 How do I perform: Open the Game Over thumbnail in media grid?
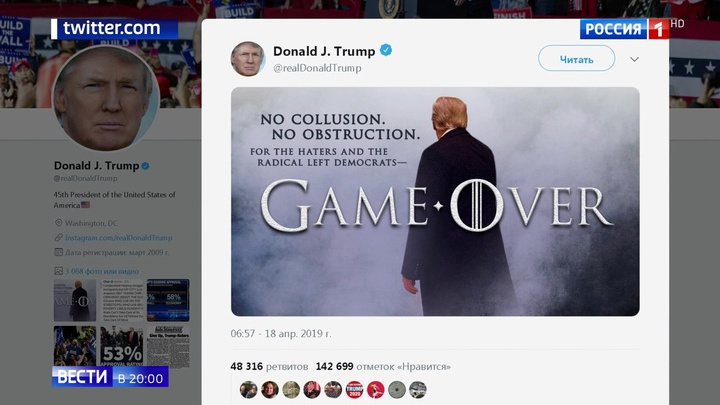coord(75,300)
